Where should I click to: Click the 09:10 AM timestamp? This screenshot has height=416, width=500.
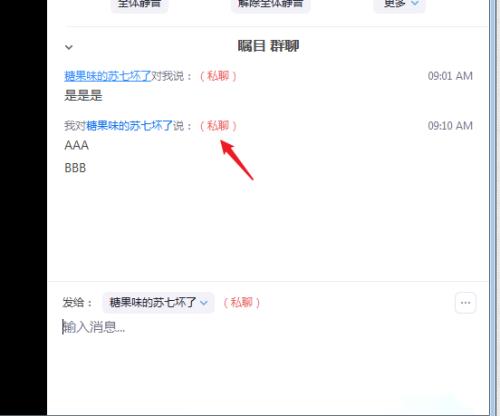pyautogui.click(x=450, y=126)
